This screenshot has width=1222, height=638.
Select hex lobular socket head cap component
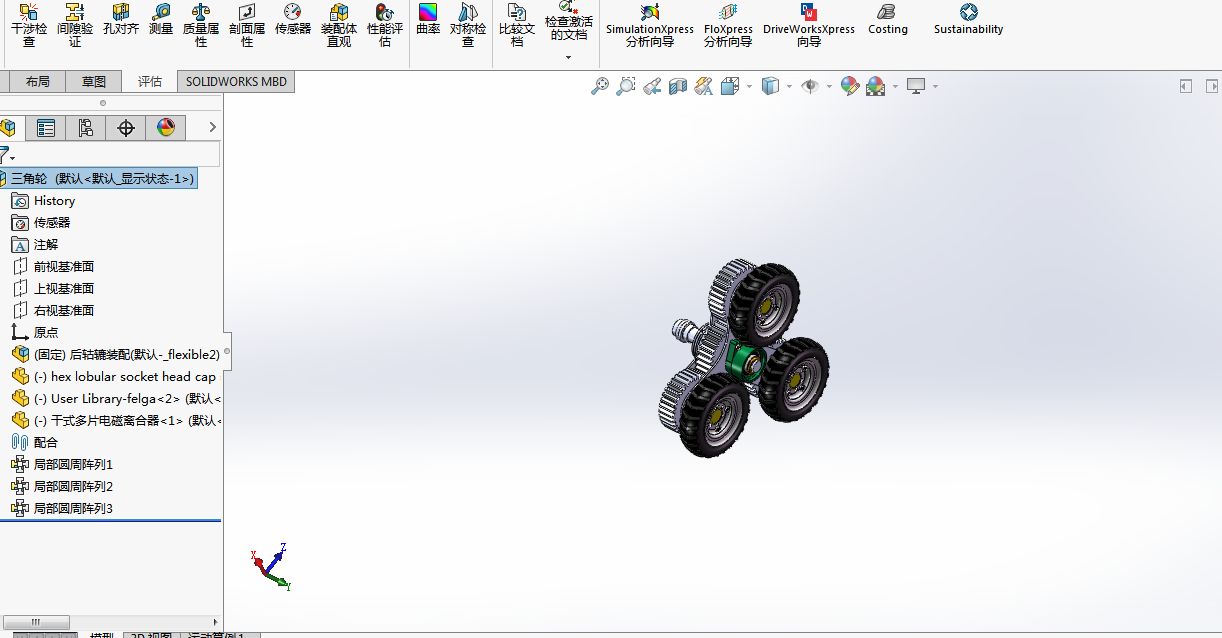(x=114, y=377)
